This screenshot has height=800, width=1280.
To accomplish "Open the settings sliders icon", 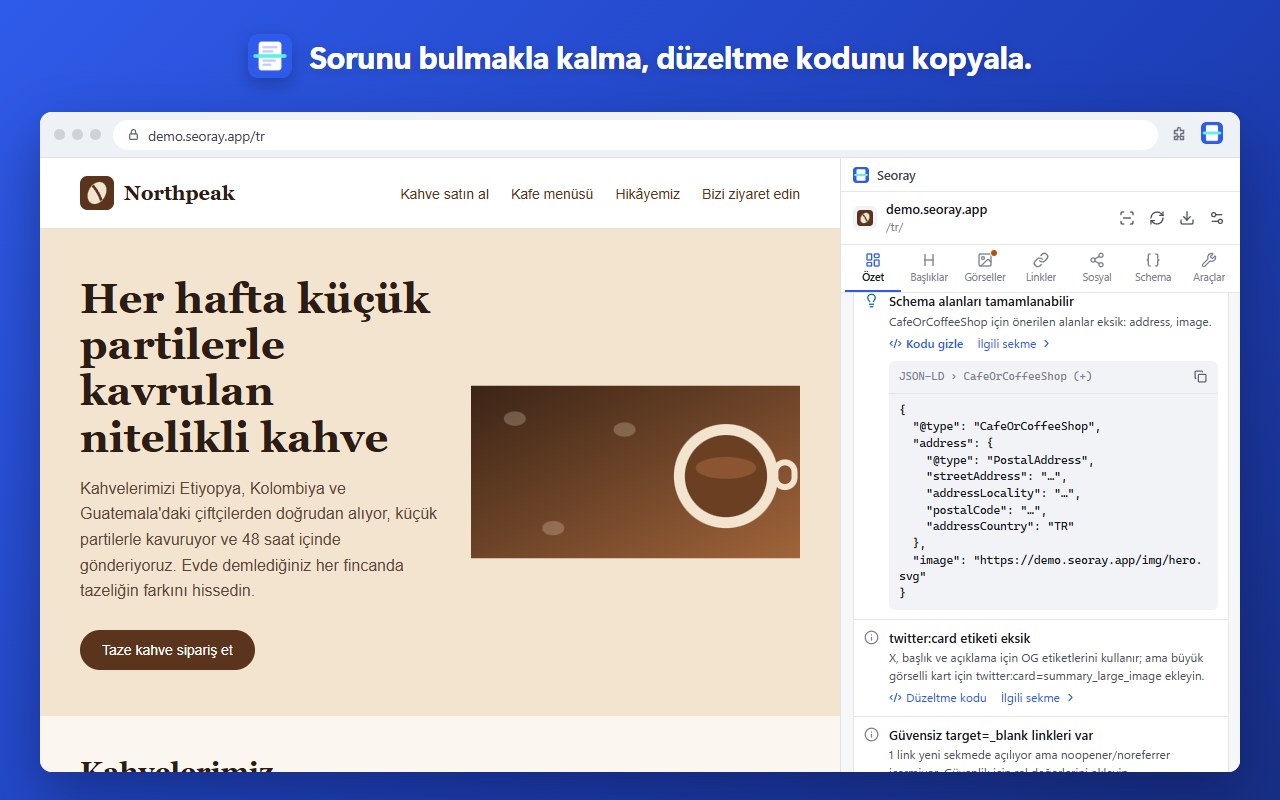I will coord(1217,218).
